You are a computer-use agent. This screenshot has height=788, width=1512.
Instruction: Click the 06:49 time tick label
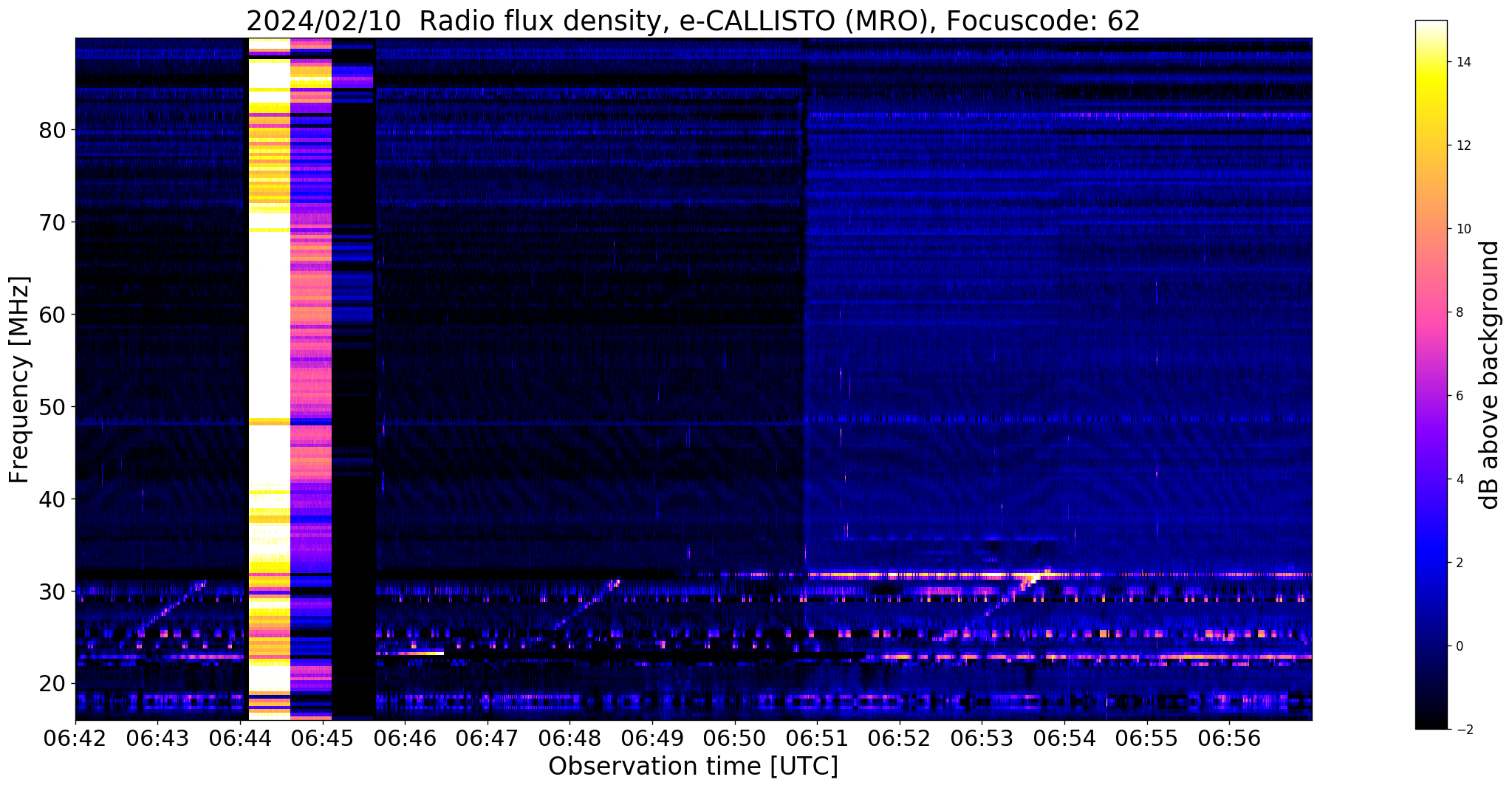(x=652, y=739)
